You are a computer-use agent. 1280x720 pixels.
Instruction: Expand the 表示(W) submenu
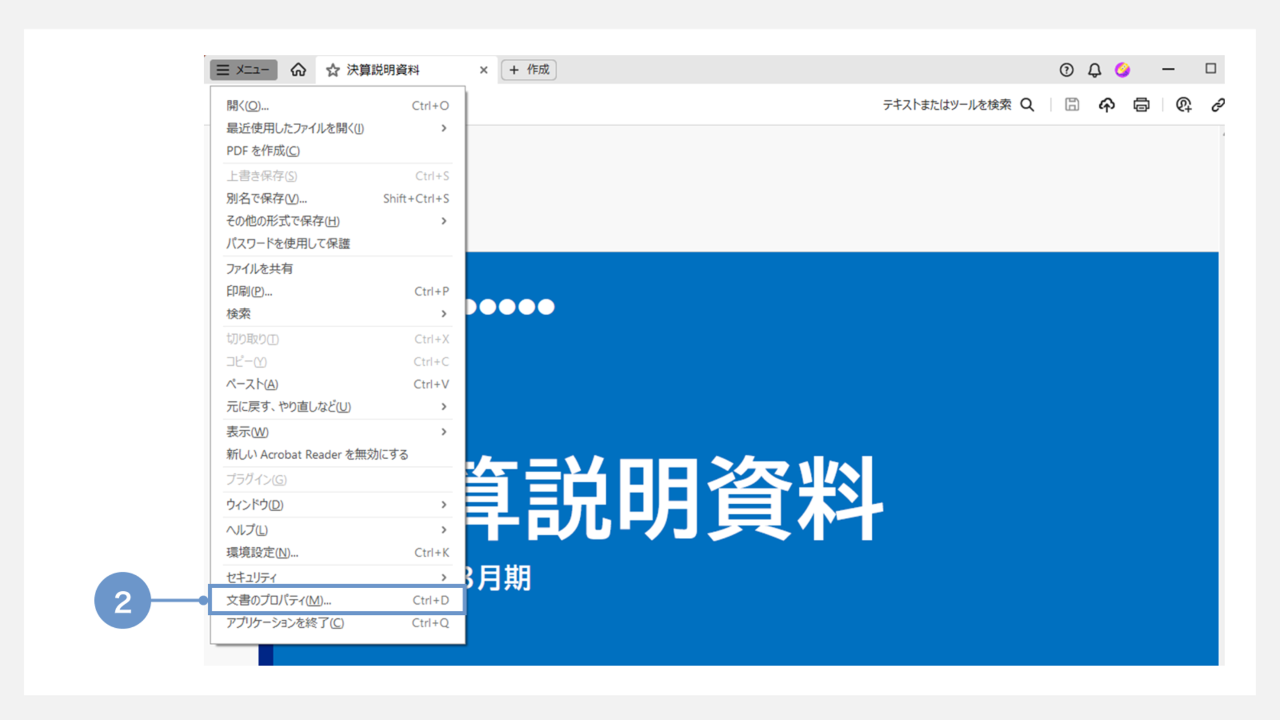coord(338,432)
